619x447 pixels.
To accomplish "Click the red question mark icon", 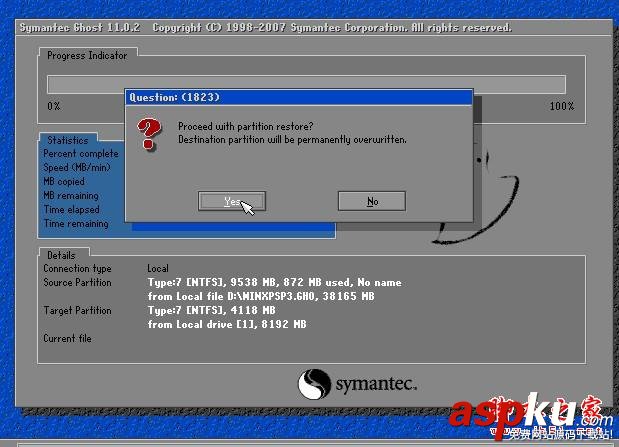I will coord(149,134).
